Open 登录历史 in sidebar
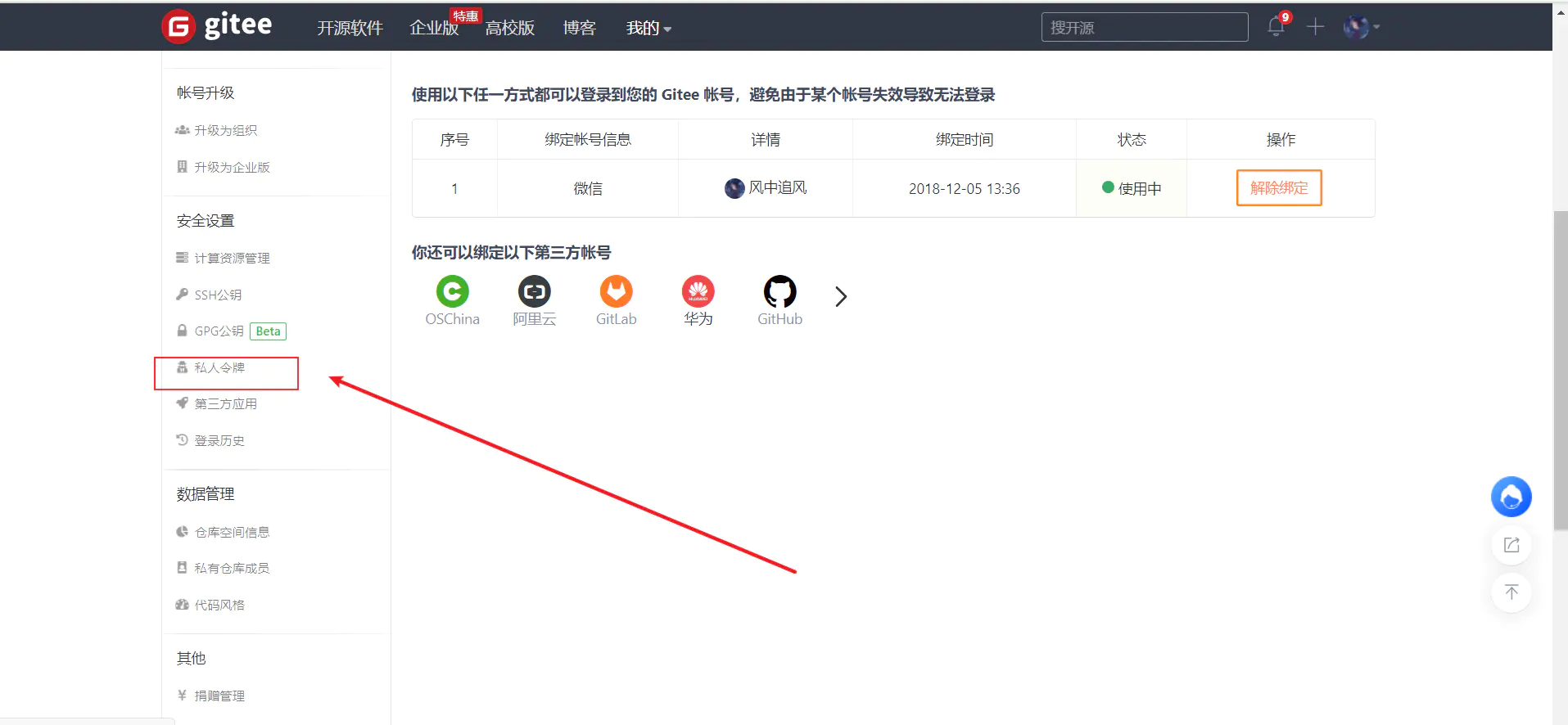The image size is (1568, 725). click(x=210, y=440)
